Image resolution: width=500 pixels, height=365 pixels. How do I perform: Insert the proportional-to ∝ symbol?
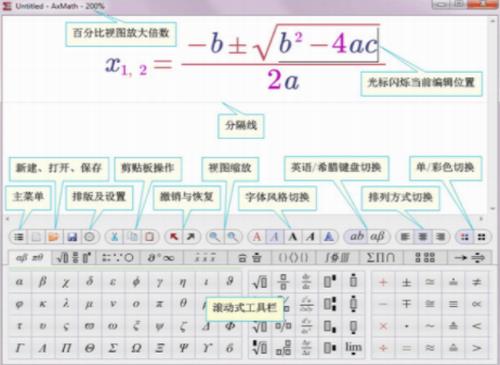(477, 304)
